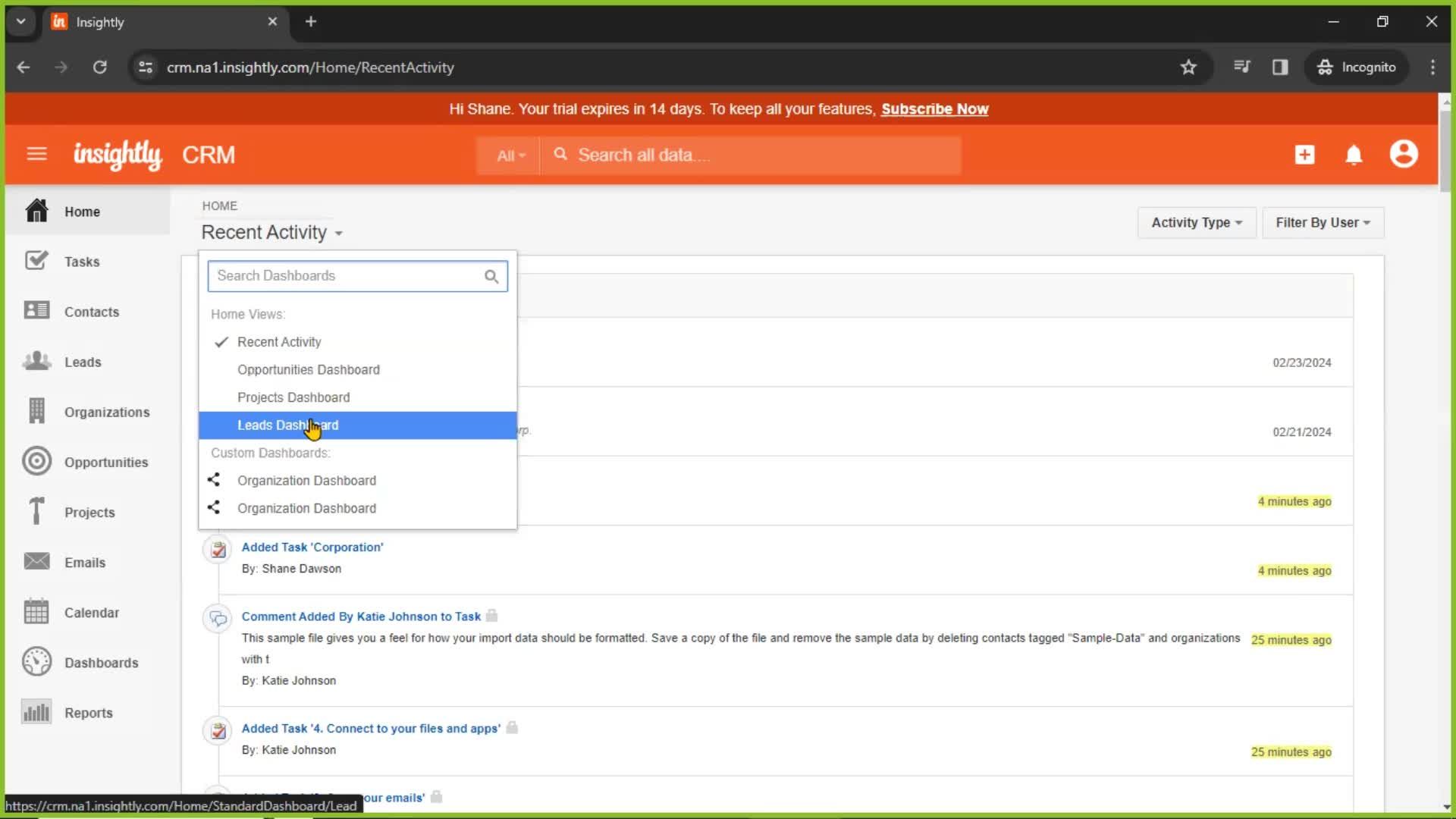Expand the Filter By User dropdown
The image size is (1456, 819).
1321,222
